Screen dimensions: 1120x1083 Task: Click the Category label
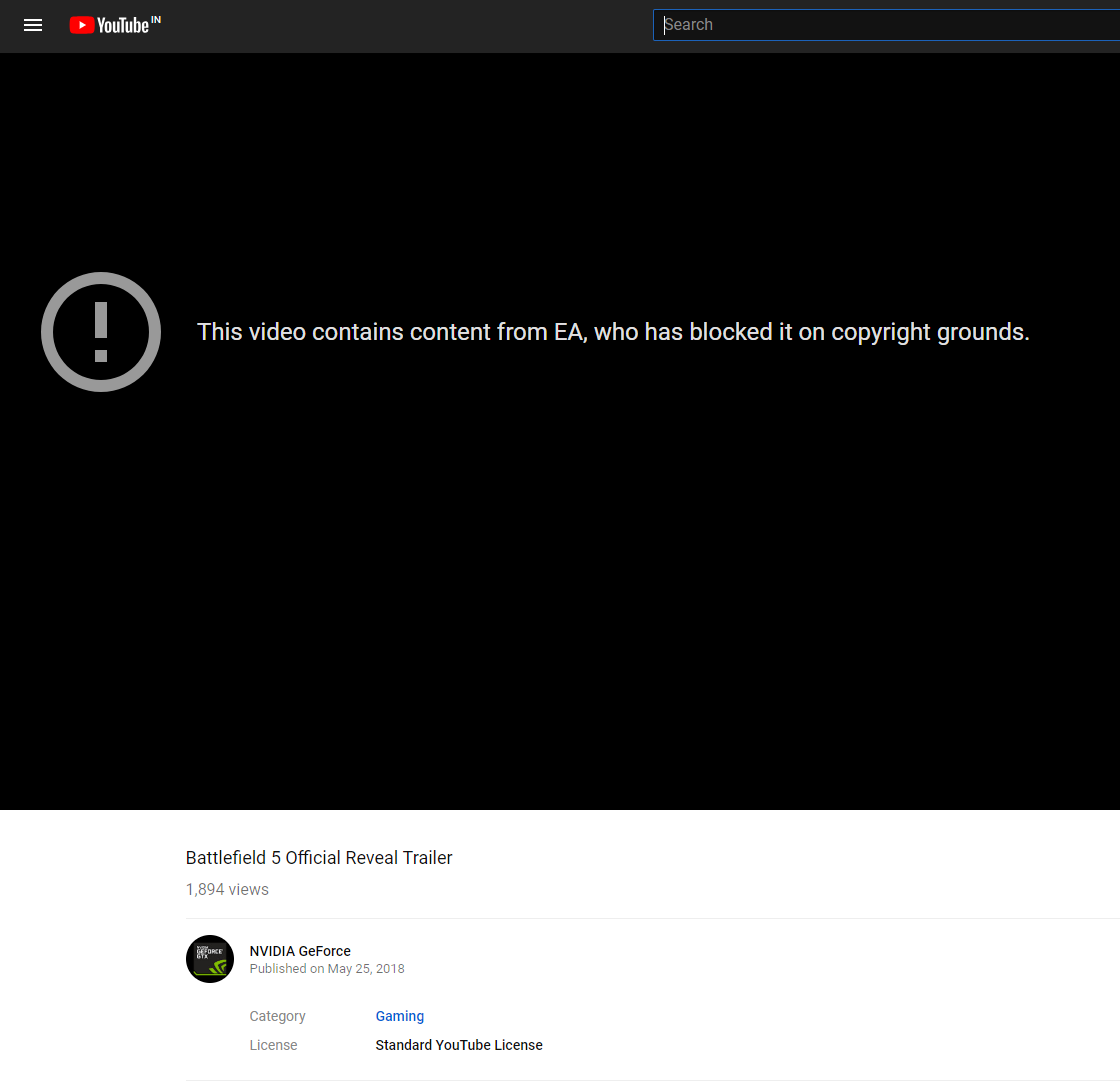pyautogui.click(x=277, y=1016)
